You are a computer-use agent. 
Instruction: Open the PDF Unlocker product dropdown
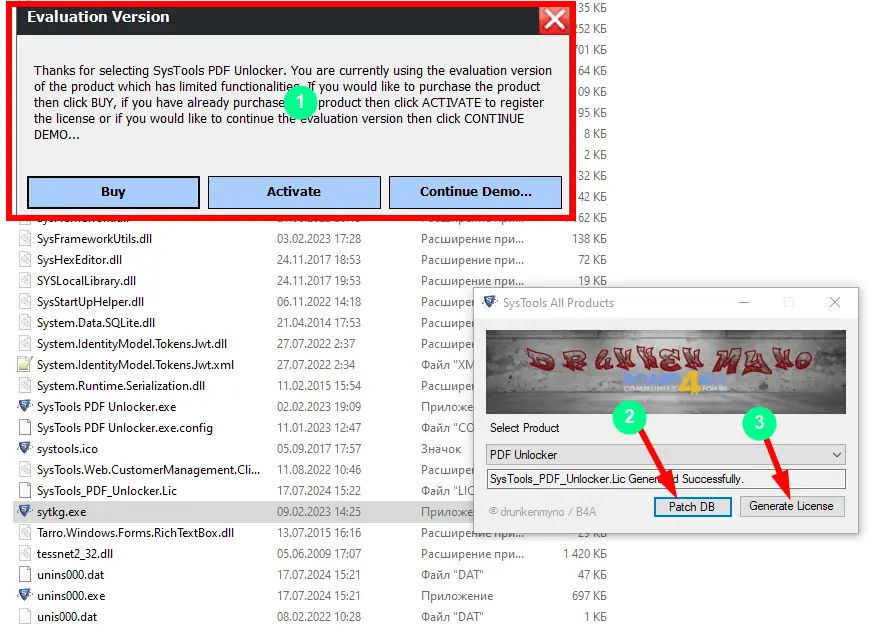coord(666,455)
